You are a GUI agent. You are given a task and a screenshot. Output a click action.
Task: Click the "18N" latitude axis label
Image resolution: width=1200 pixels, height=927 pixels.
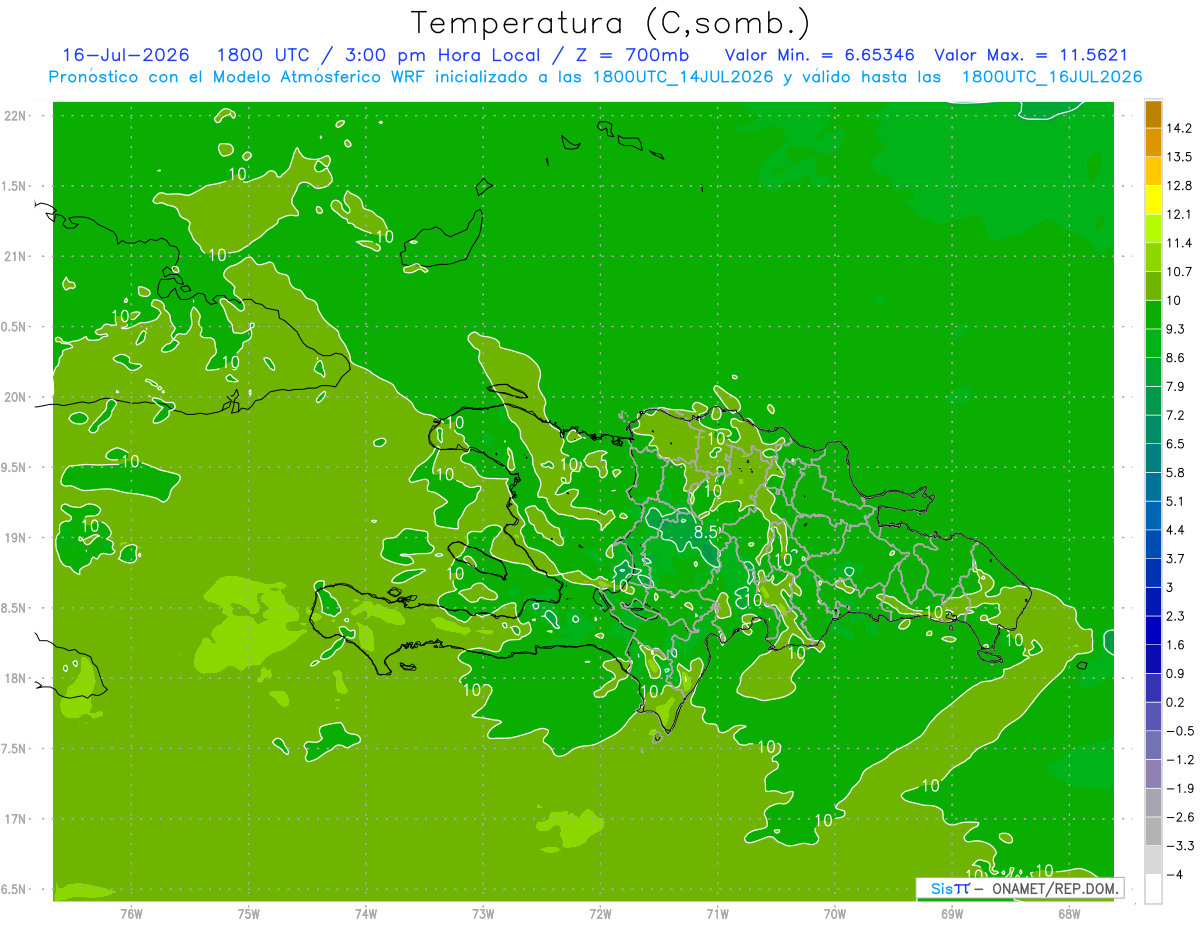point(17,679)
